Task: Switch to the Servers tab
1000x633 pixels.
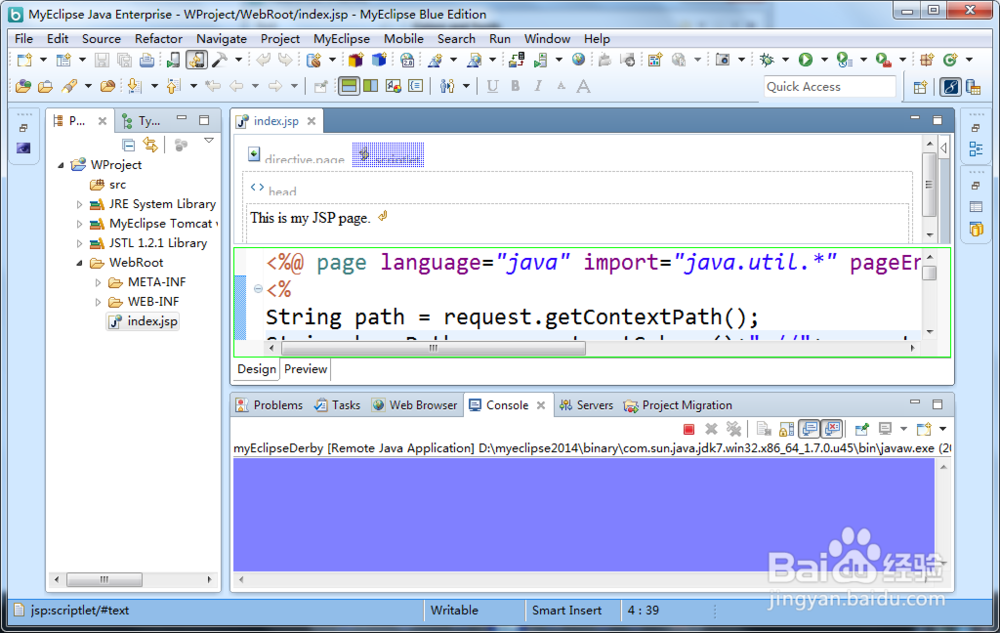Action: point(585,405)
